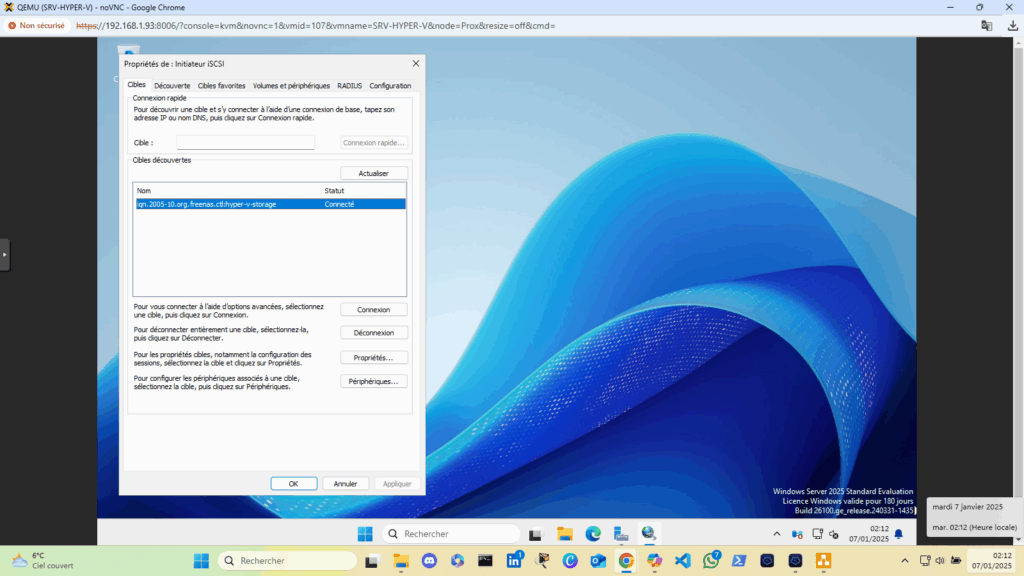The height and width of the screenshot is (576, 1024).
Task: Open host Task View icon
Action: 372,561
